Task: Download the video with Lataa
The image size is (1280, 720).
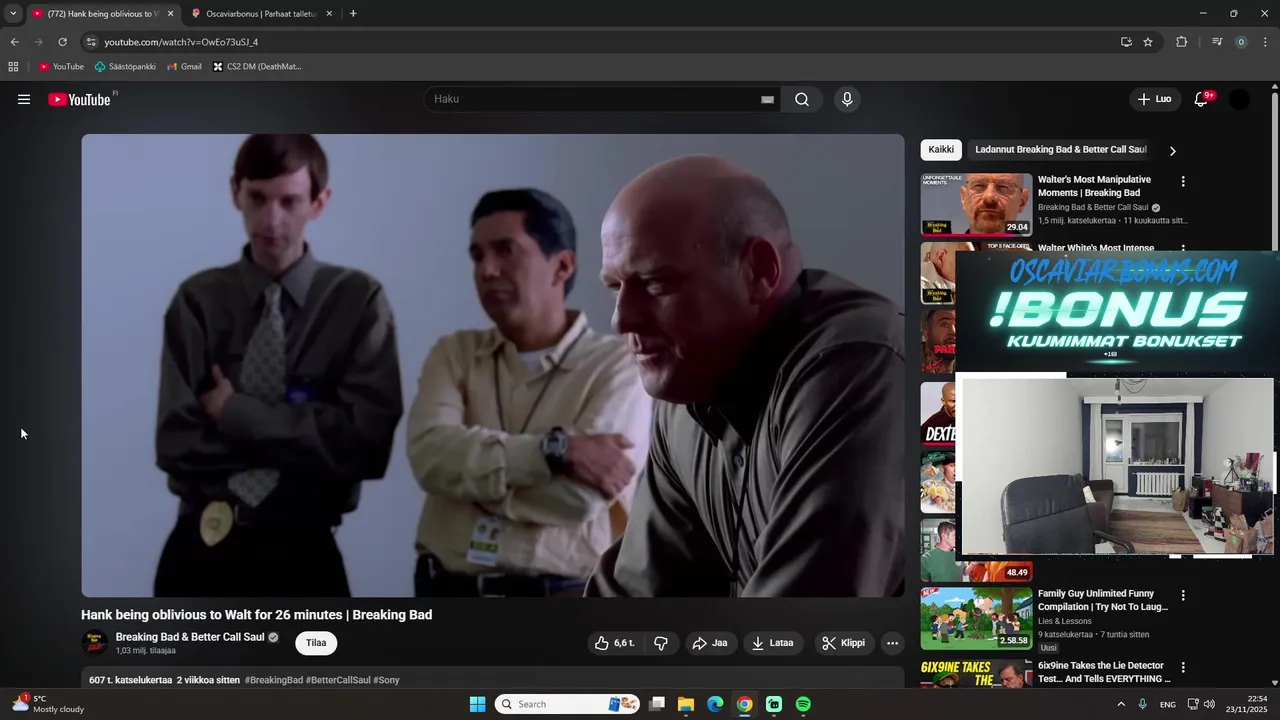Action: [x=772, y=643]
